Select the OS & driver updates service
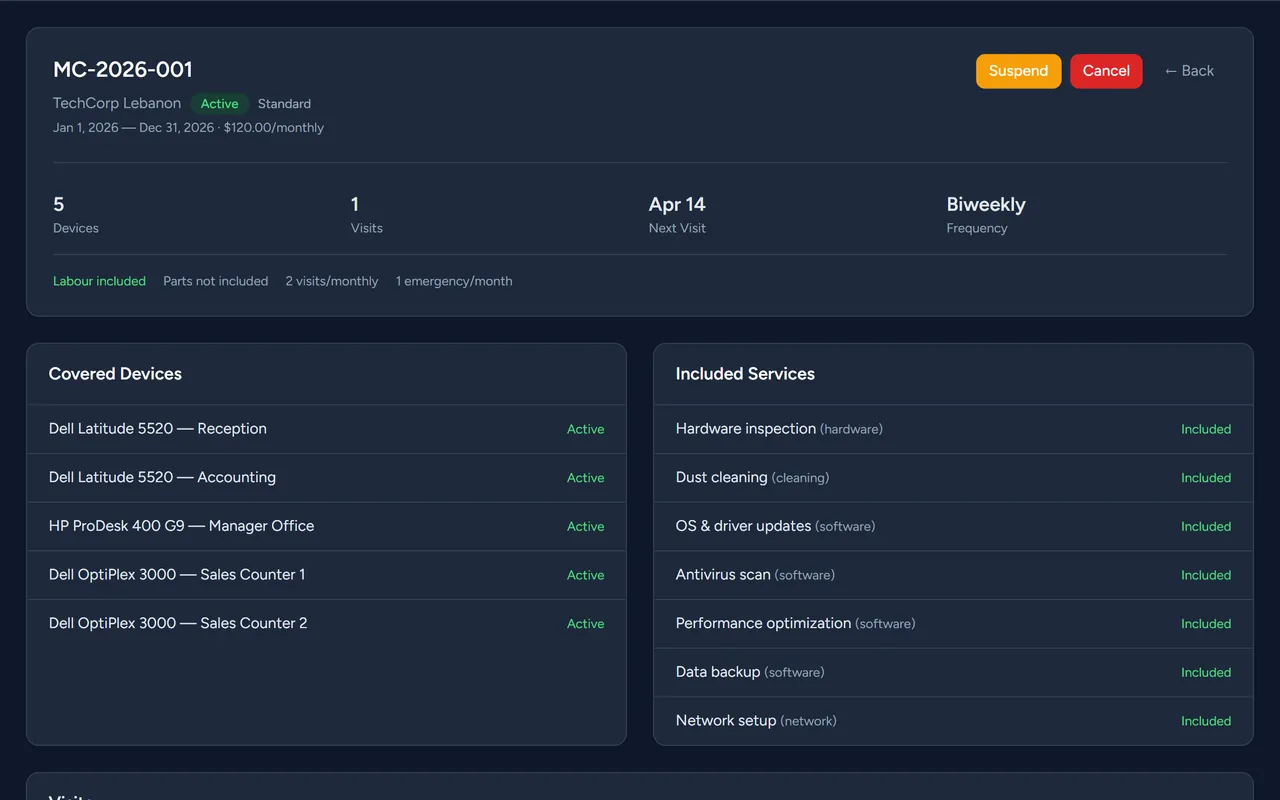Viewport: 1280px width, 800px height. tap(953, 526)
